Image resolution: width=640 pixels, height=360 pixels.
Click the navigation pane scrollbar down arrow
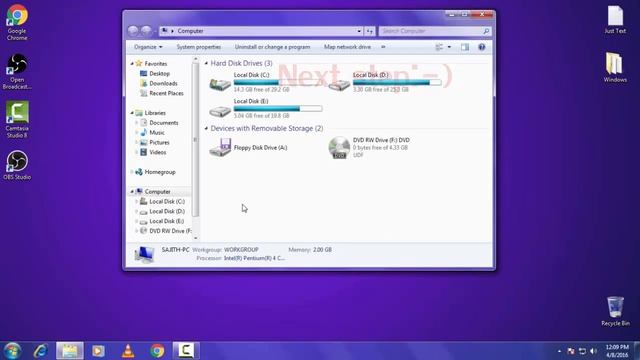196,238
